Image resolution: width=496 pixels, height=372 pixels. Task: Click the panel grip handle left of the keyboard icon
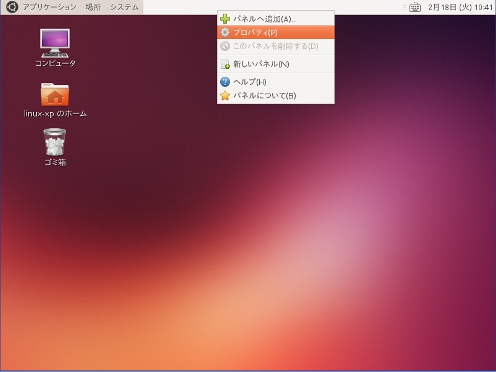point(404,7)
